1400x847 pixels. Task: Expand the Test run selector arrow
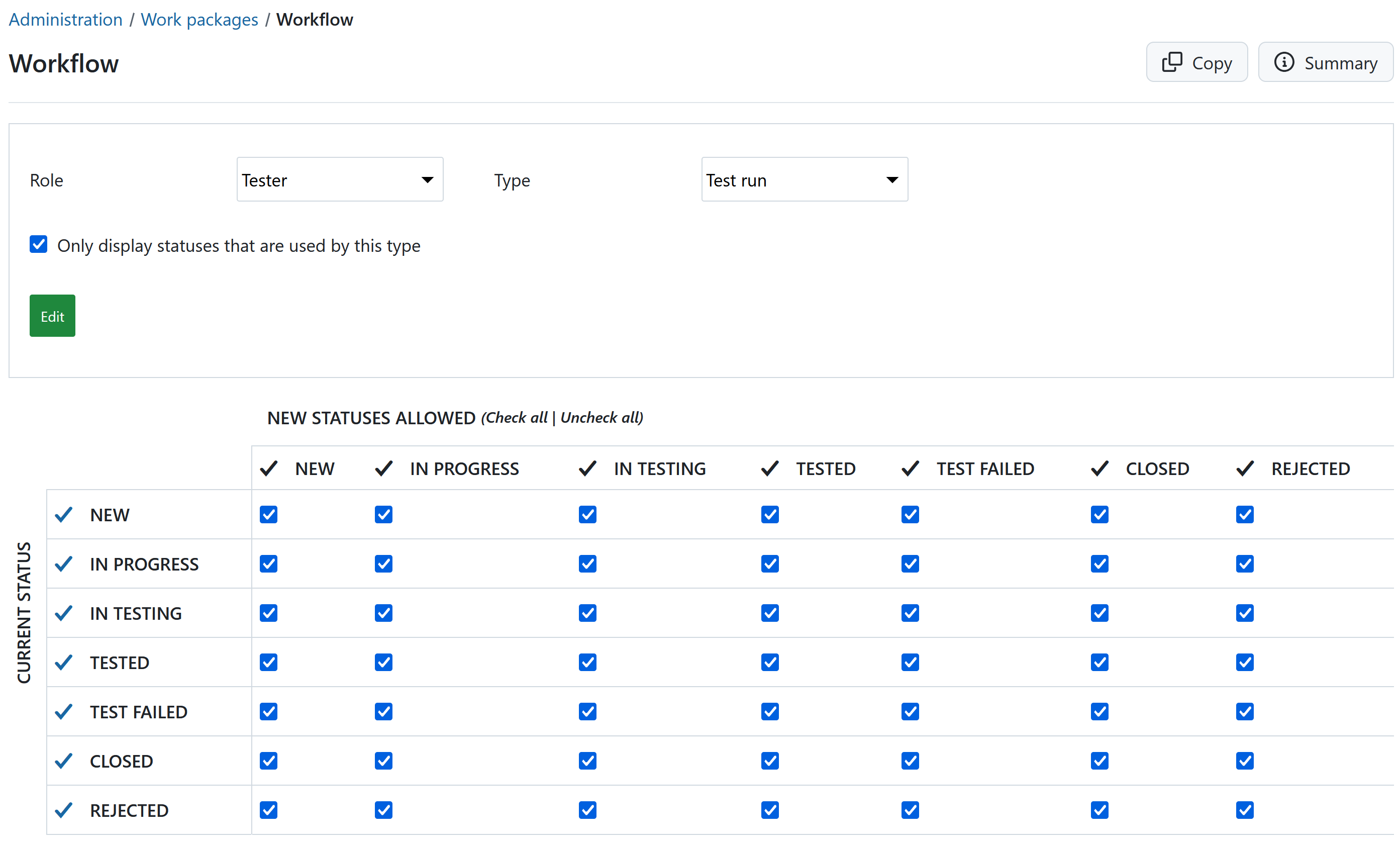pos(891,179)
